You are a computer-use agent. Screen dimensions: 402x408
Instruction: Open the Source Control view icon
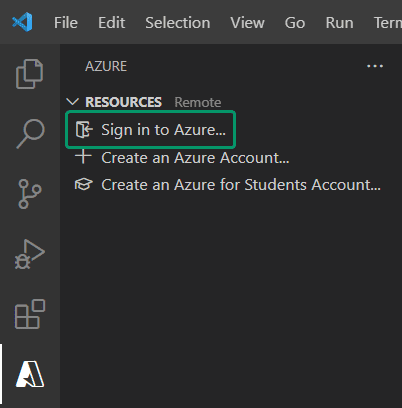(x=30, y=194)
